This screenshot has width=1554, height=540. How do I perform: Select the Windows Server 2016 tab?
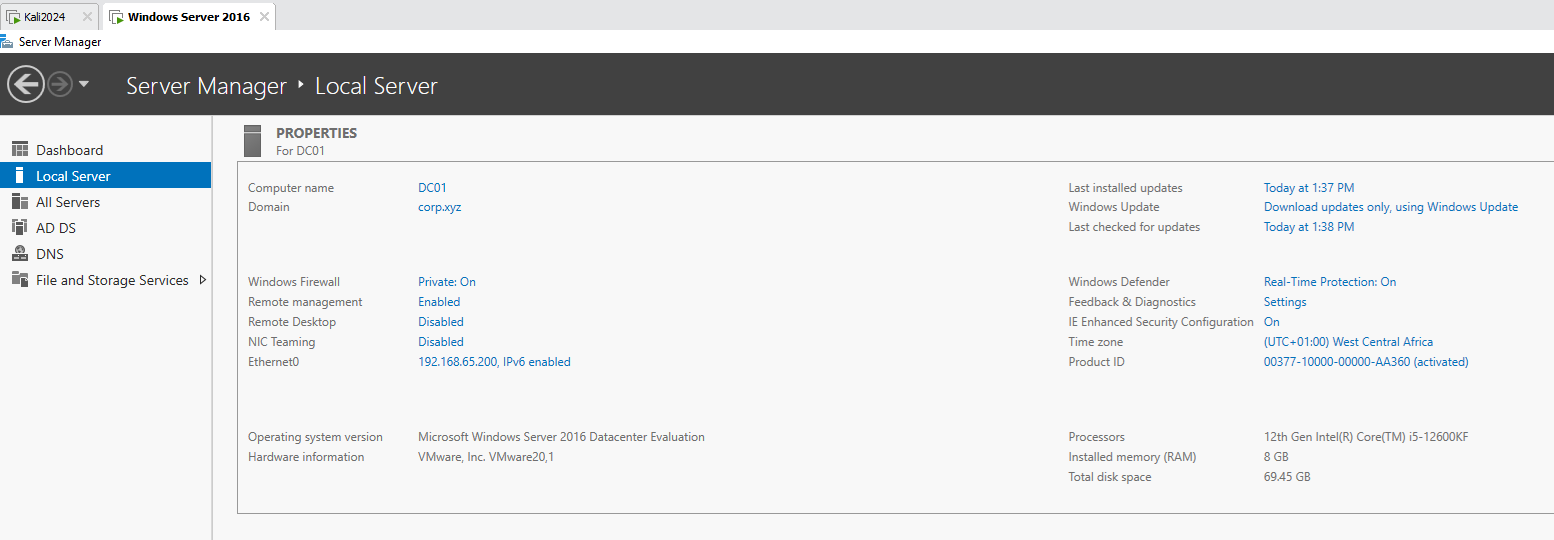188,17
